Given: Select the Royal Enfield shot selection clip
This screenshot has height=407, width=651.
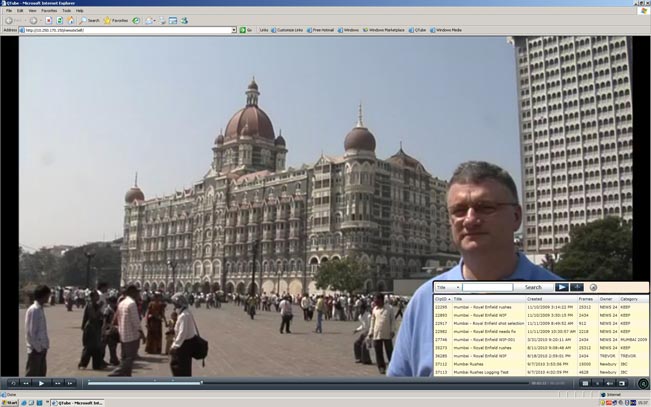Looking at the screenshot, I should pos(488,323).
